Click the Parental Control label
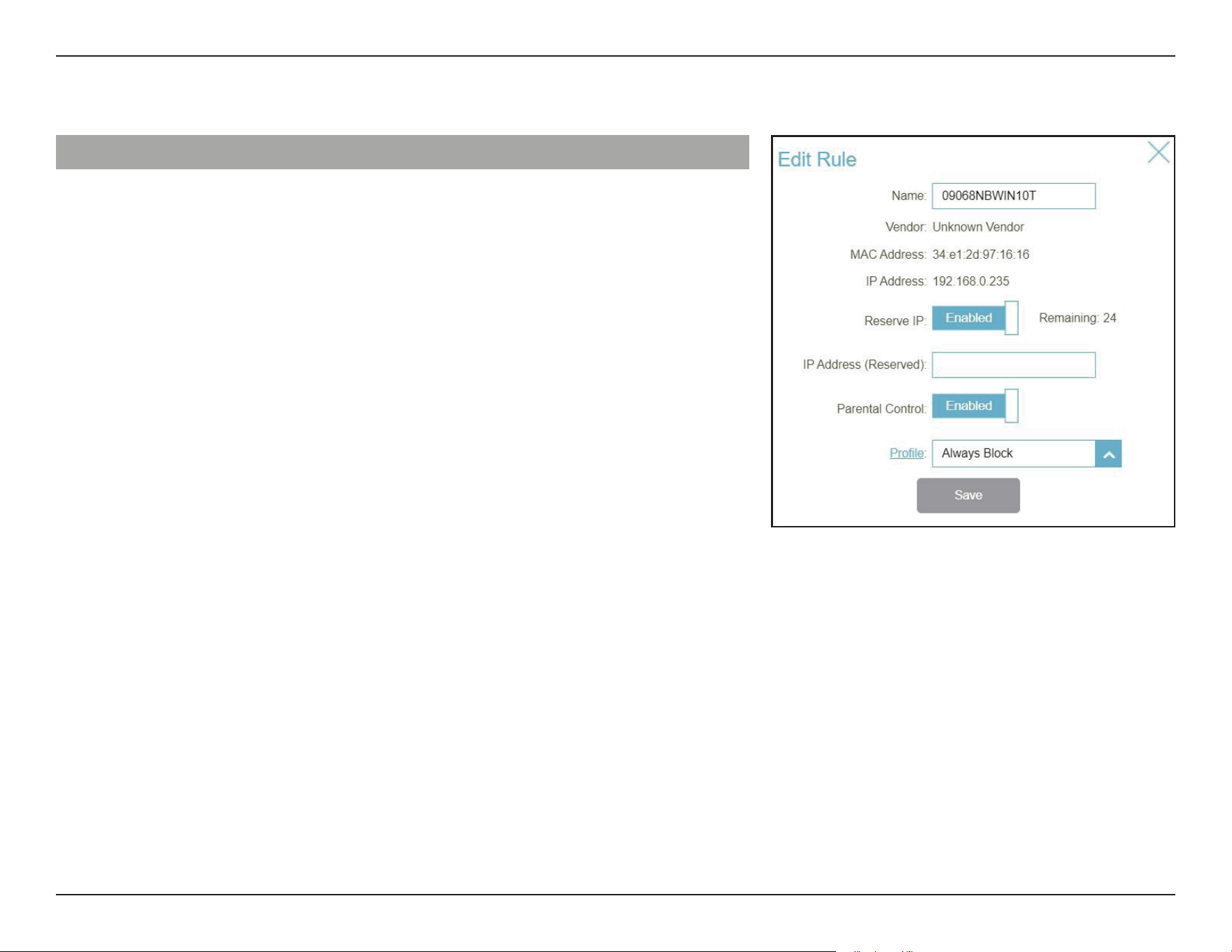Viewport: 1232px width, 952px height. pyautogui.click(x=881, y=409)
